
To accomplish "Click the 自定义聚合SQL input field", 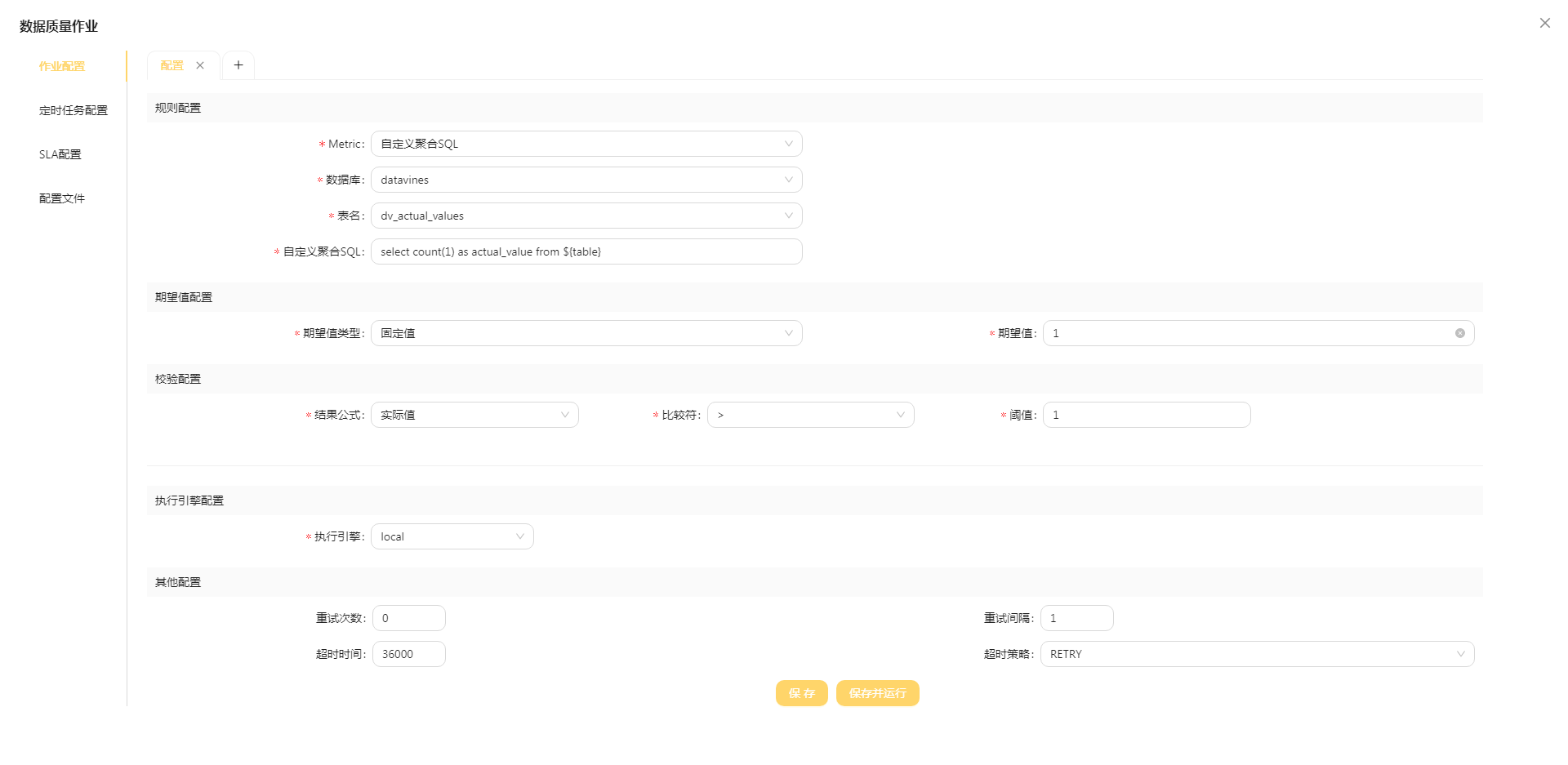I will click(x=586, y=251).
